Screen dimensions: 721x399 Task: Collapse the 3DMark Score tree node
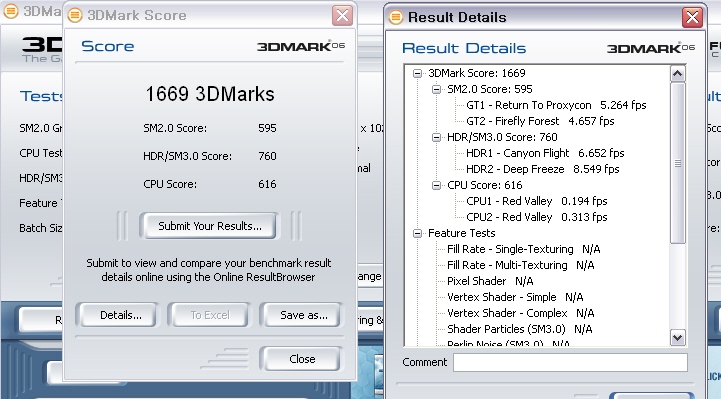pos(418,74)
